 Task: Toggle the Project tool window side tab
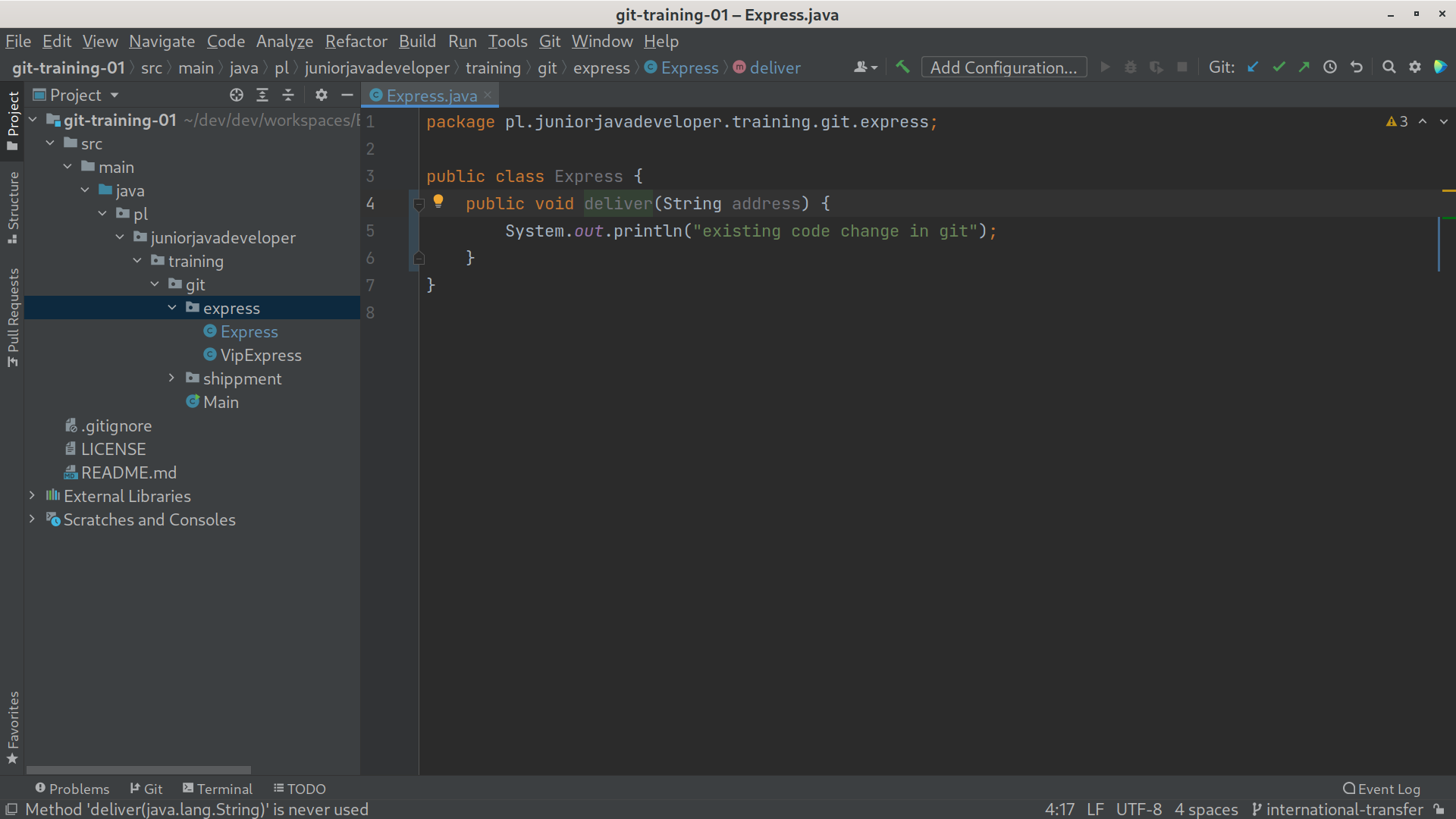[x=12, y=121]
